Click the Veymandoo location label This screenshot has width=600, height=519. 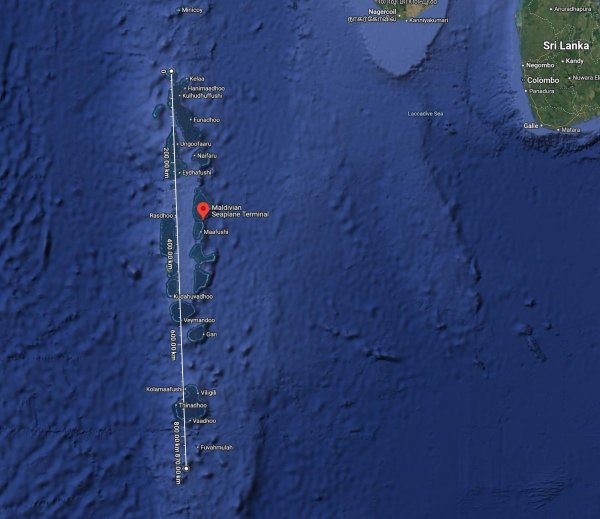198,320
